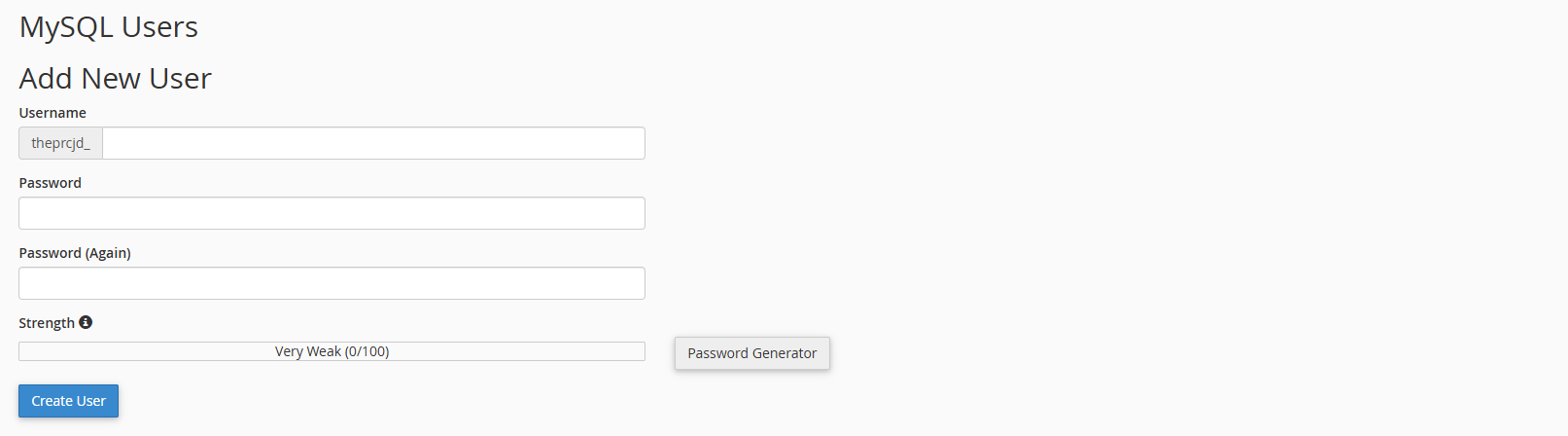Click the Password field label
Viewport: 1568px width, 436px height.
[x=51, y=183]
